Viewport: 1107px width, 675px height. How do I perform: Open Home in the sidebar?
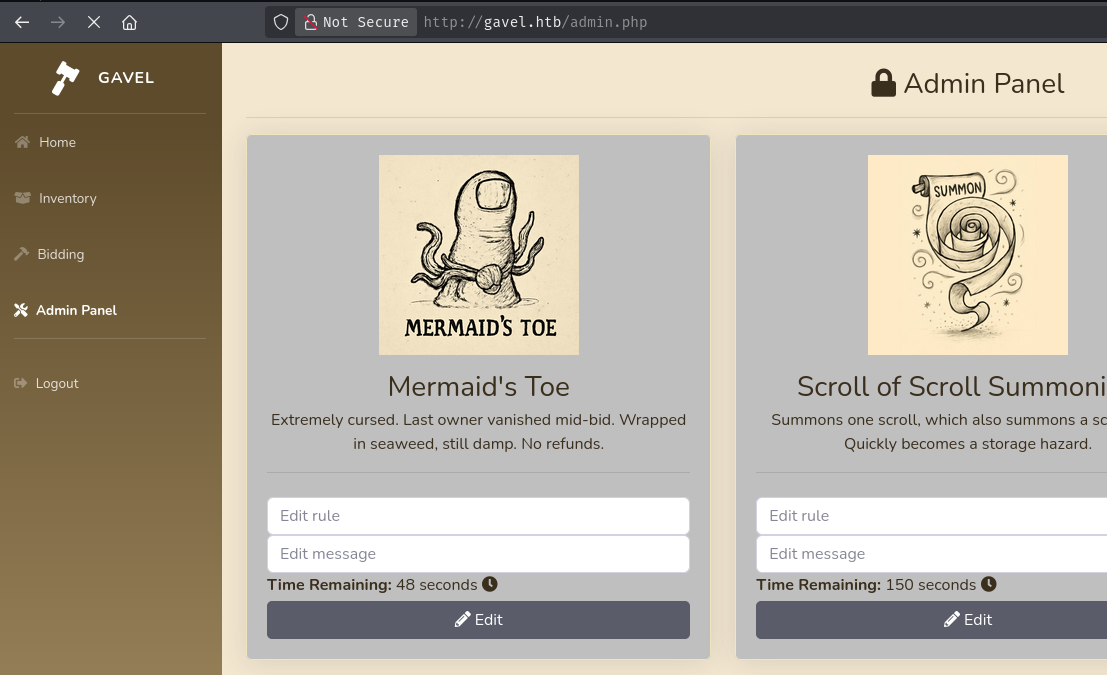(x=57, y=142)
